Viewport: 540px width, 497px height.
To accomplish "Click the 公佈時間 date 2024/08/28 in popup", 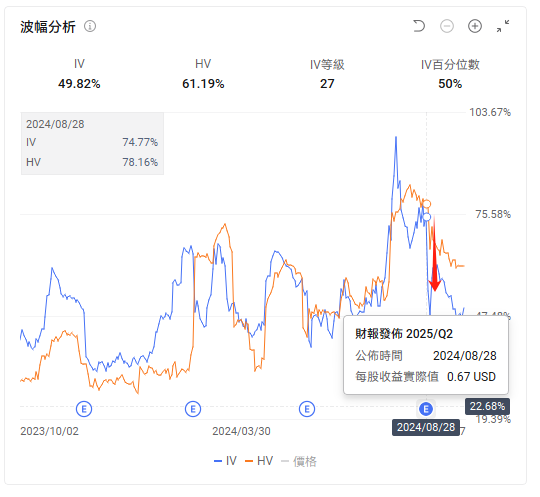I will [465, 356].
